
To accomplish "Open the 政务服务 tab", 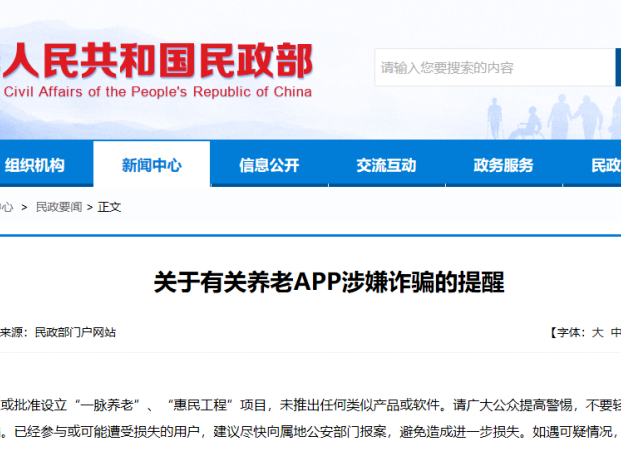I will coord(503,165).
